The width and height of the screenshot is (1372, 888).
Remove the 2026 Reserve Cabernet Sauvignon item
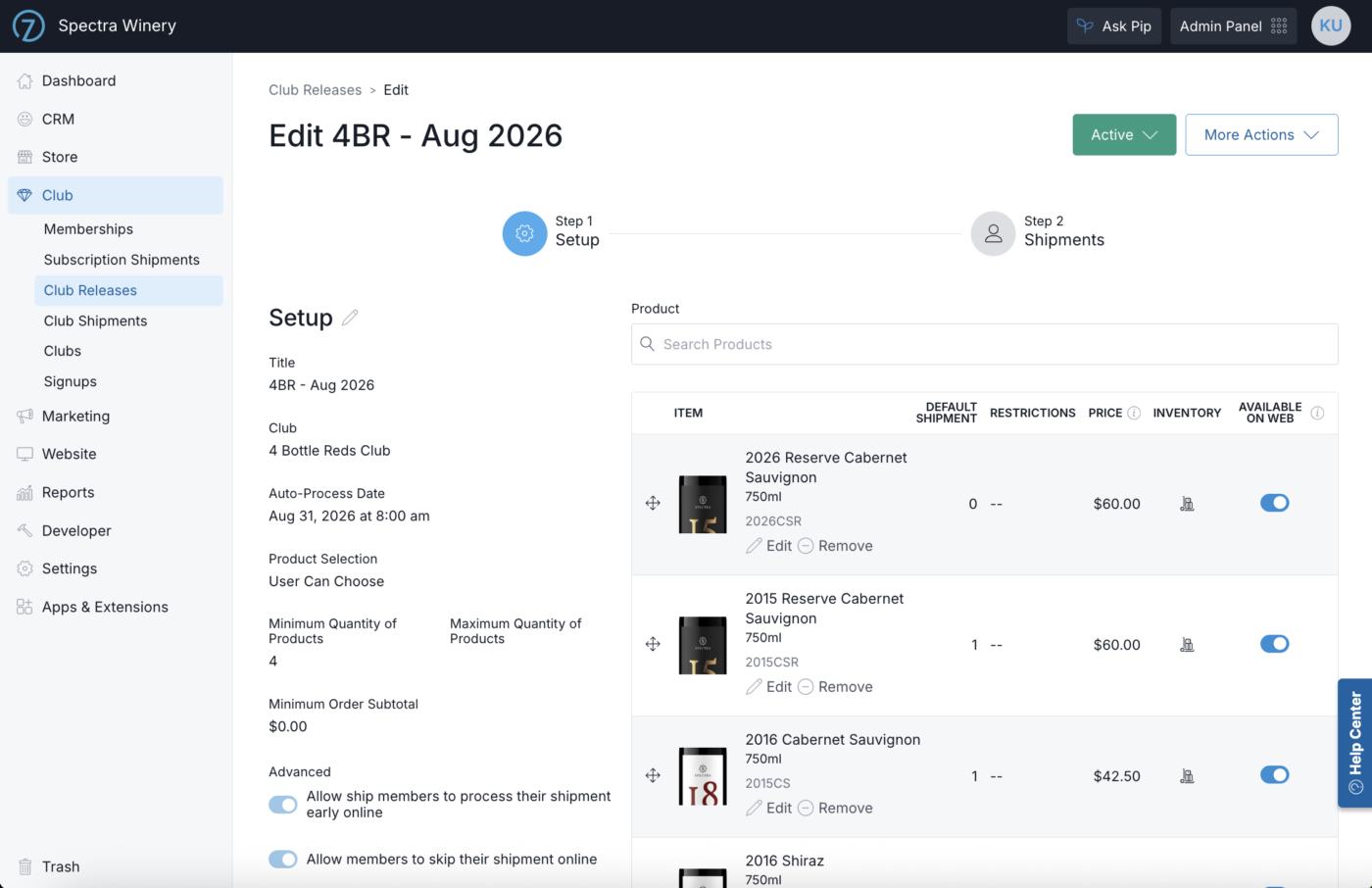[x=835, y=546]
